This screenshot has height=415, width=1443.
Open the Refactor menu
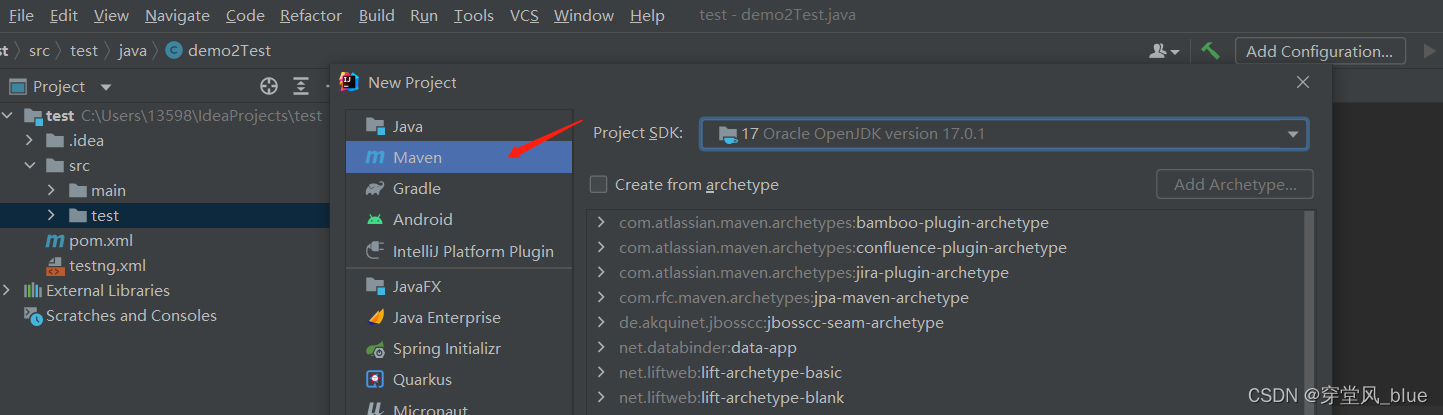coord(311,15)
